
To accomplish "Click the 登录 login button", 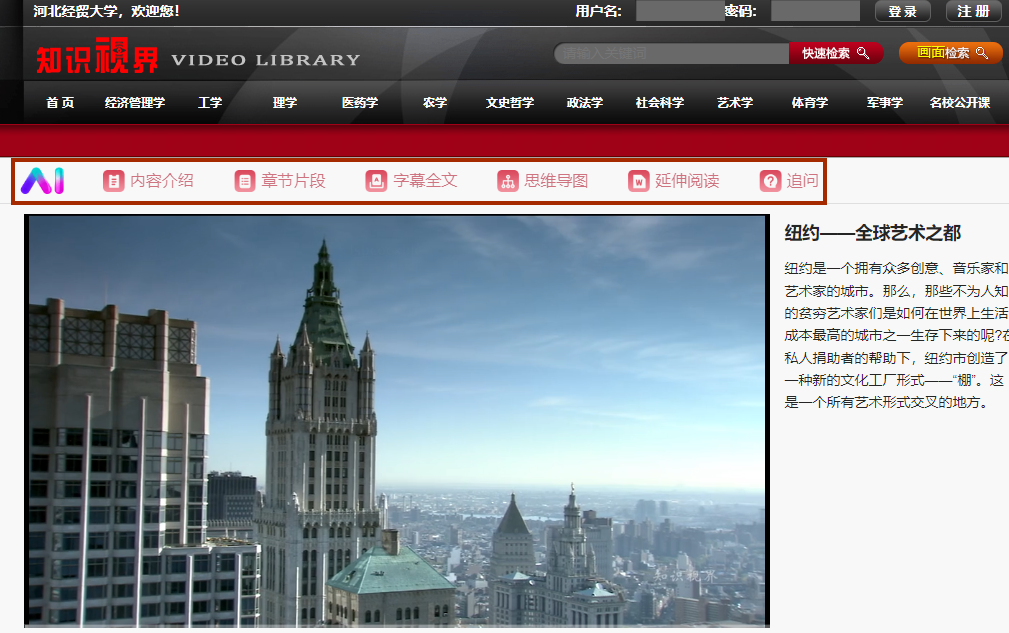I will coord(902,11).
